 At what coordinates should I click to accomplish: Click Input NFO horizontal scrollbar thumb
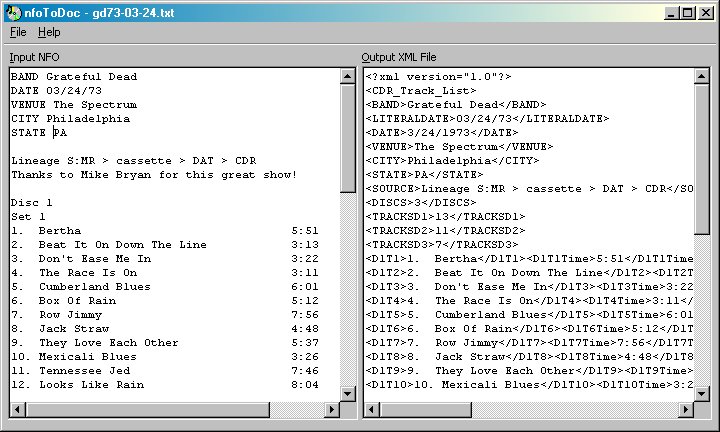coord(147,409)
